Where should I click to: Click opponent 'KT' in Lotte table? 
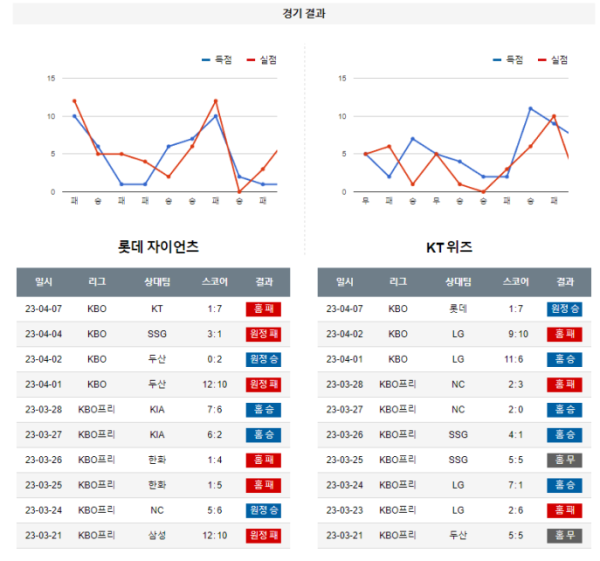click(x=157, y=309)
